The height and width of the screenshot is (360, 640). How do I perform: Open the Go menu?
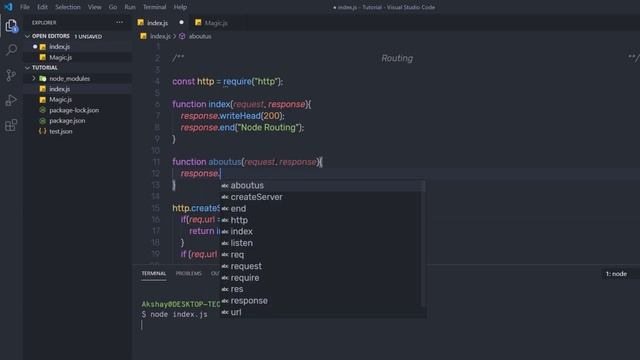(113, 7)
